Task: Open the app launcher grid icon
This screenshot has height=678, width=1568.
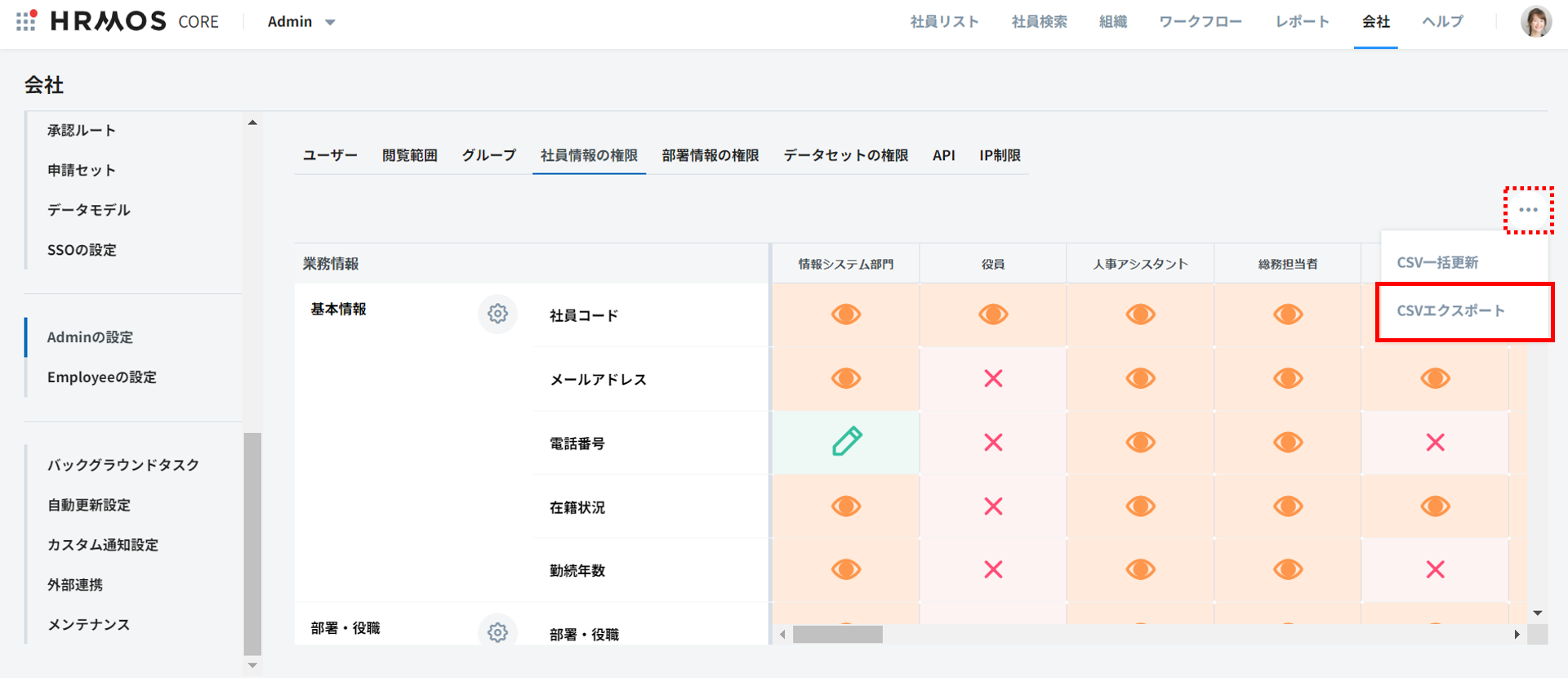Action: click(26, 20)
